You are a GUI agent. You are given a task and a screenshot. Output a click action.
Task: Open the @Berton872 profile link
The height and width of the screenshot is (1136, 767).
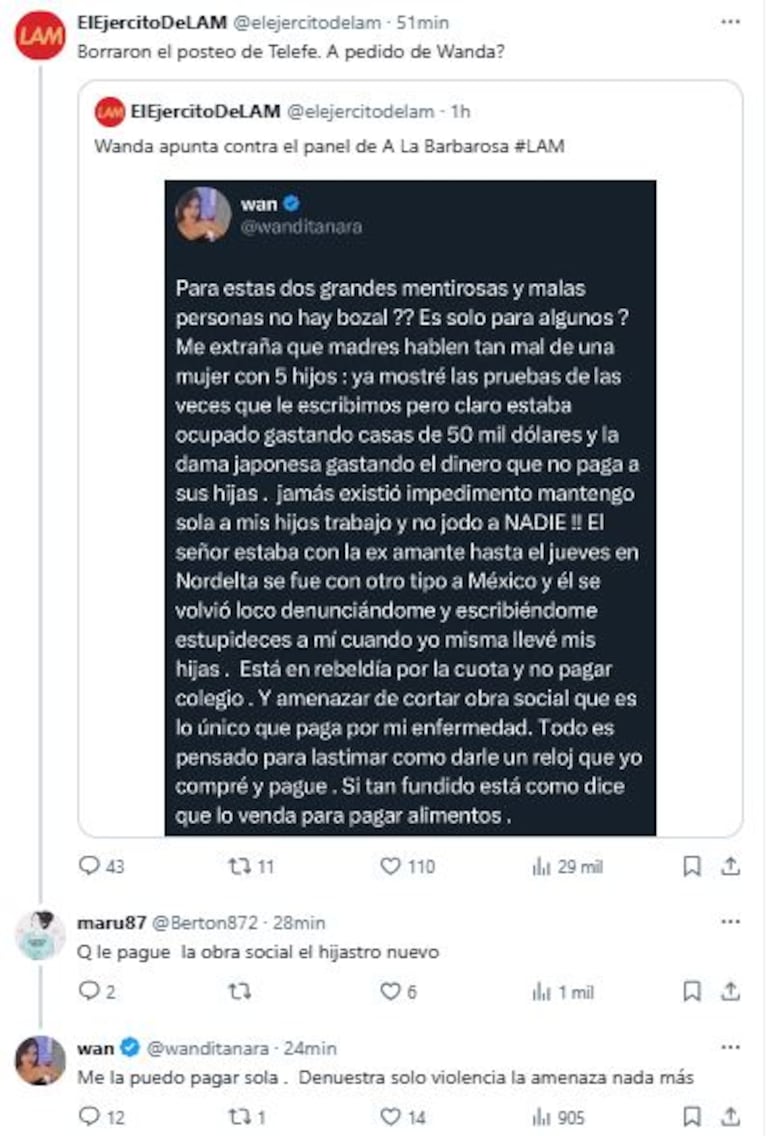[x=211, y=922]
